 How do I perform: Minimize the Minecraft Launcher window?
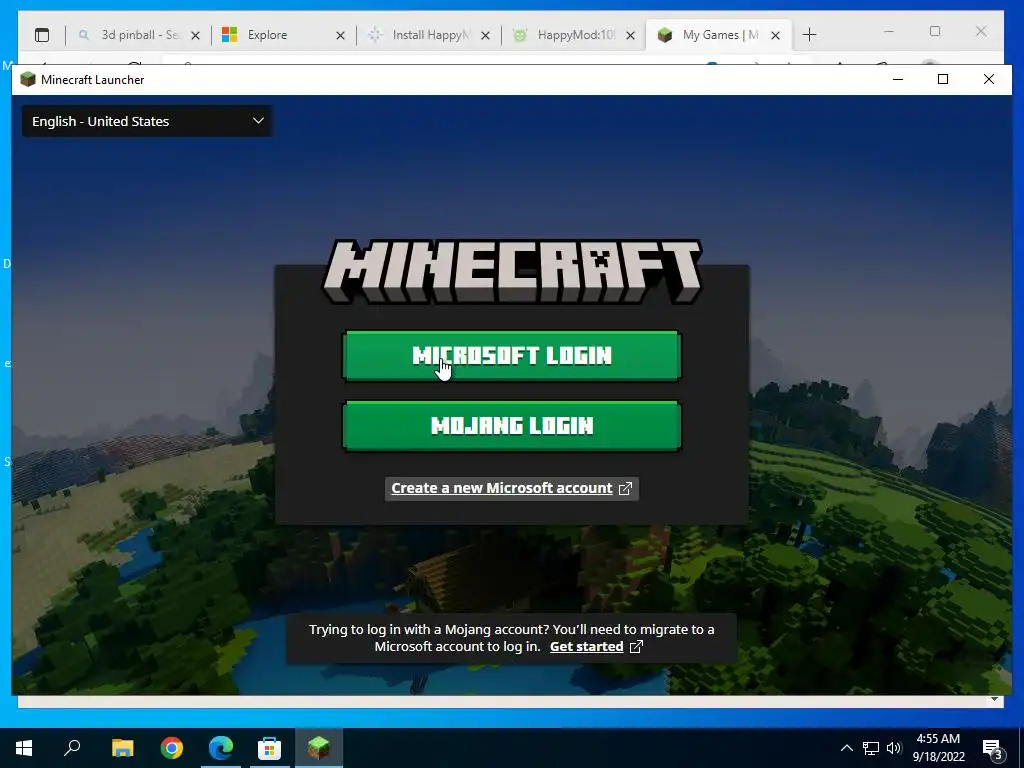click(x=898, y=79)
